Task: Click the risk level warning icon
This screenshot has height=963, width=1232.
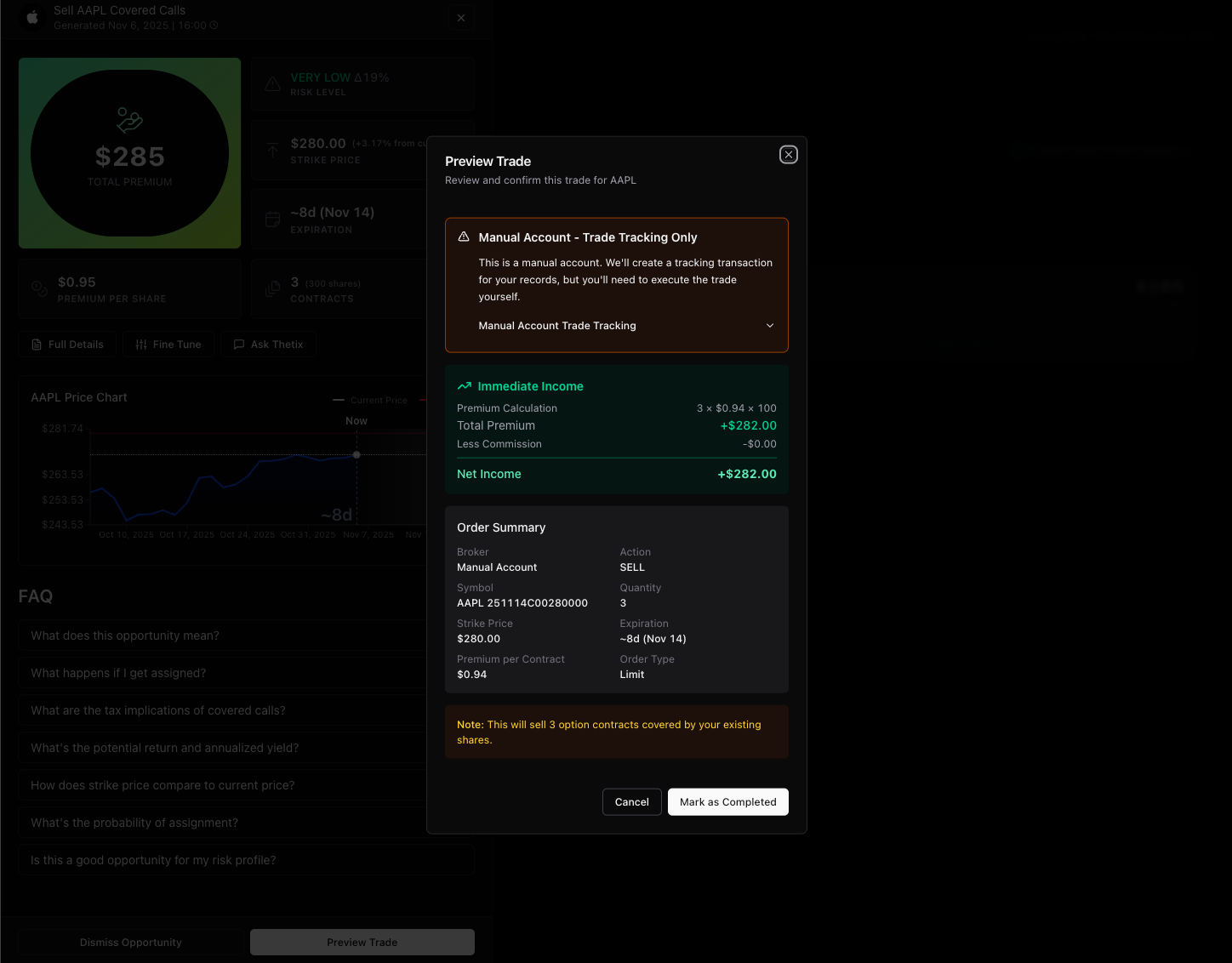Action: pyautogui.click(x=272, y=84)
